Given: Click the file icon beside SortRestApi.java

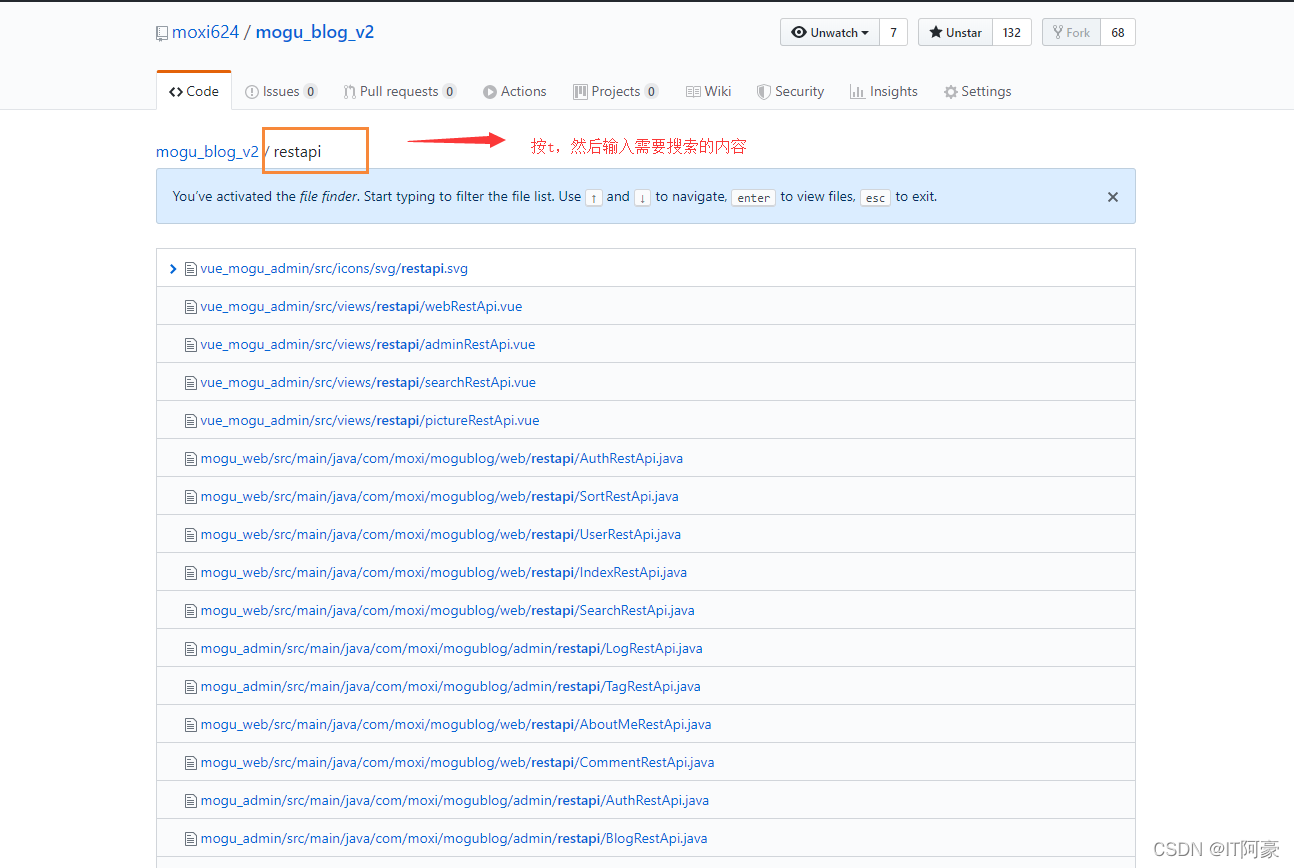Looking at the screenshot, I should point(190,497).
